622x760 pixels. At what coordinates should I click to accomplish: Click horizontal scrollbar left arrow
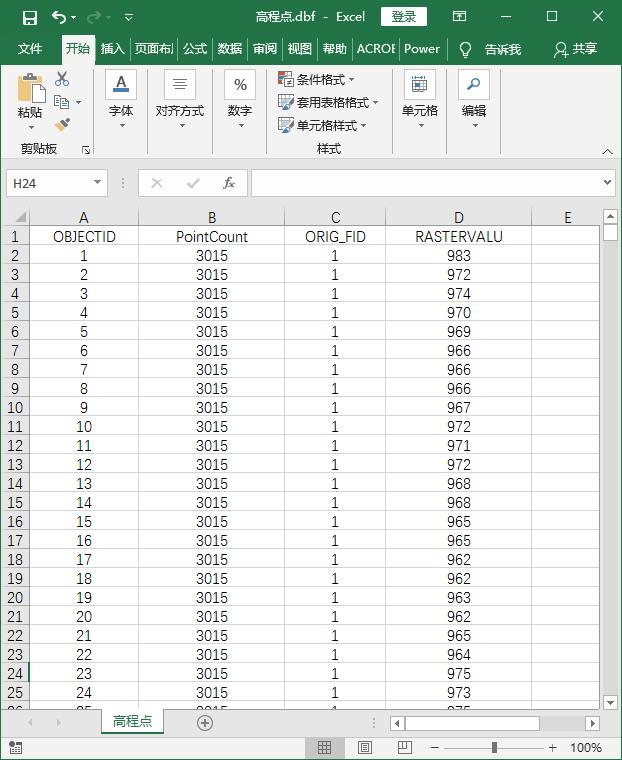tap(397, 724)
